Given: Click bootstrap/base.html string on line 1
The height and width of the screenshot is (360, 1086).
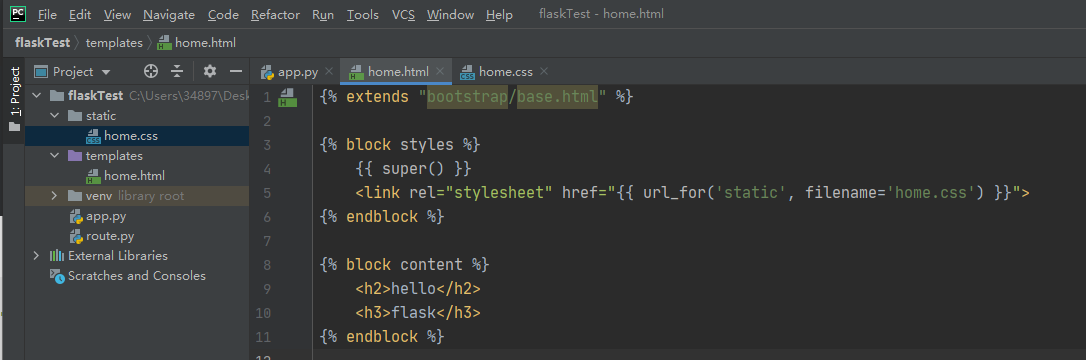Looking at the screenshot, I should pos(512,97).
